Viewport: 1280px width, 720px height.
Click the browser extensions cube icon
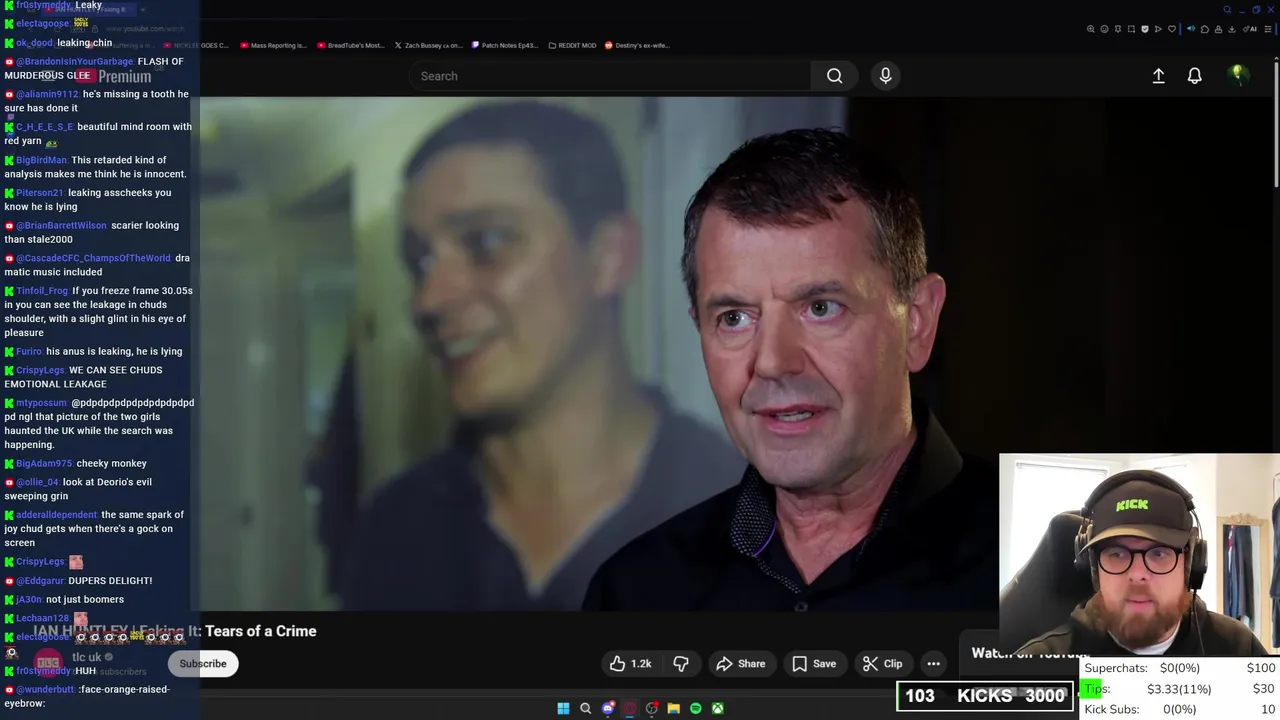(1205, 29)
